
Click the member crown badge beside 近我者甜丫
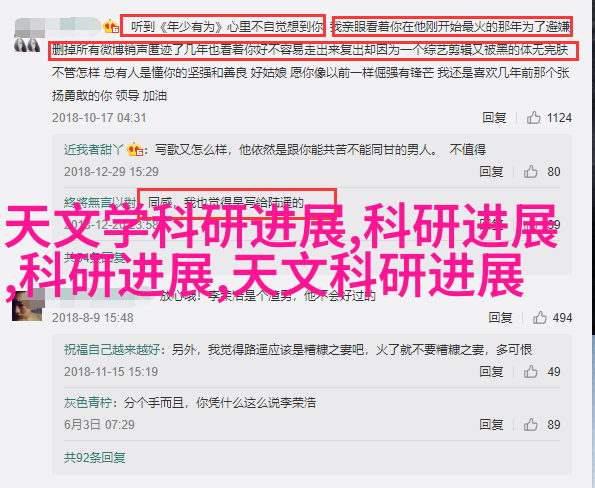(135, 150)
